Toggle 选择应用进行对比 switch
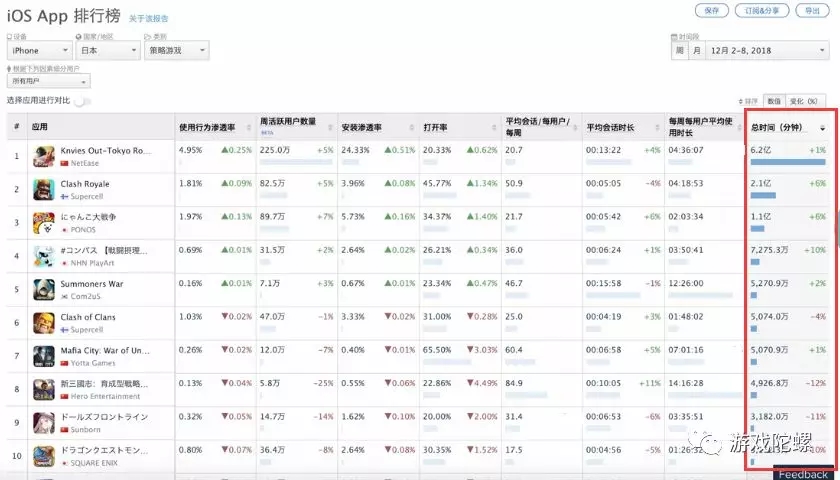This screenshot has height=480, width=840. [82, 101]
